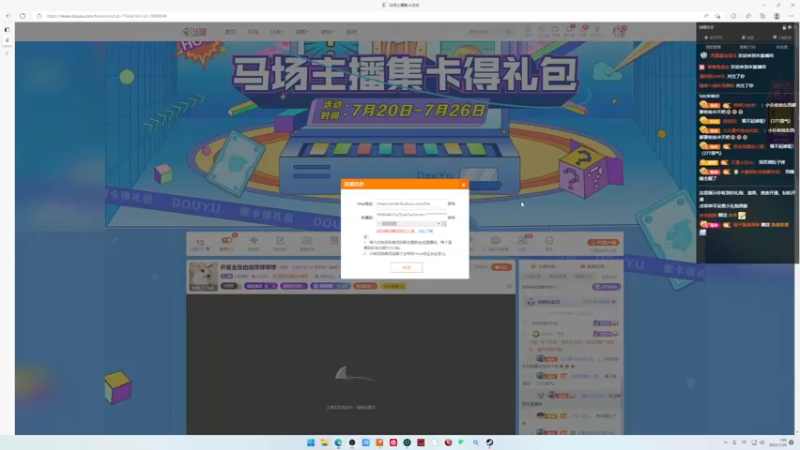Open the Steam icon on taskbar
This screenshot has width=800, height=450.
(x=489, y=442)
